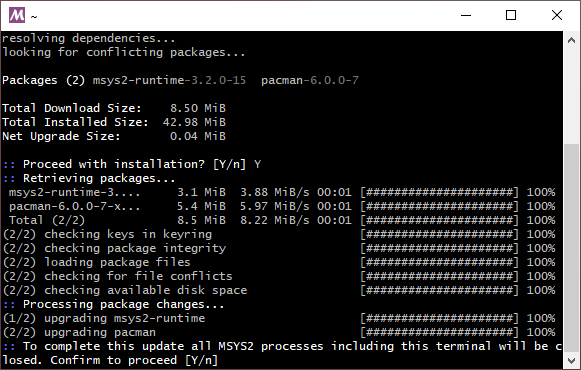The width and height of the screenshot is (581, 370).
Task: Click the vertical scrollbar thumb
Action: [x=571, y=247]
